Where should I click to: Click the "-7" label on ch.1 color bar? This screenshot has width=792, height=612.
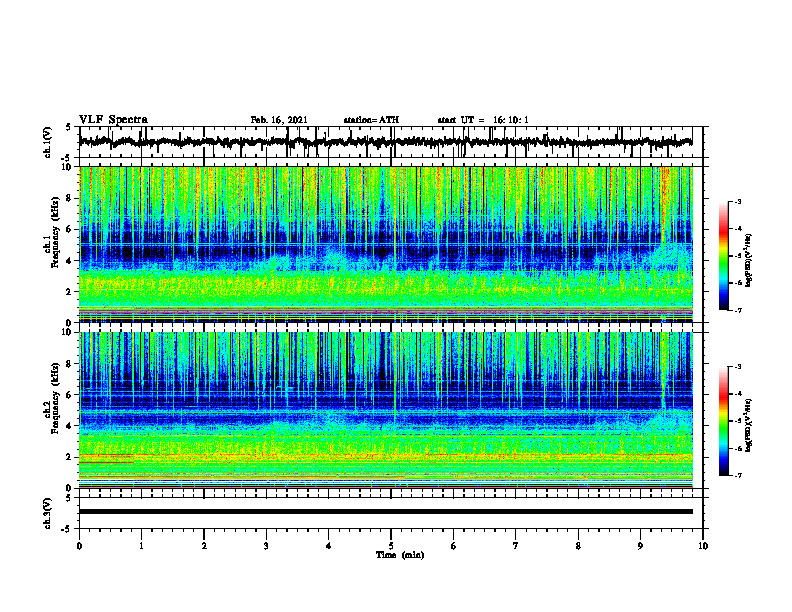tap(737, 310)
